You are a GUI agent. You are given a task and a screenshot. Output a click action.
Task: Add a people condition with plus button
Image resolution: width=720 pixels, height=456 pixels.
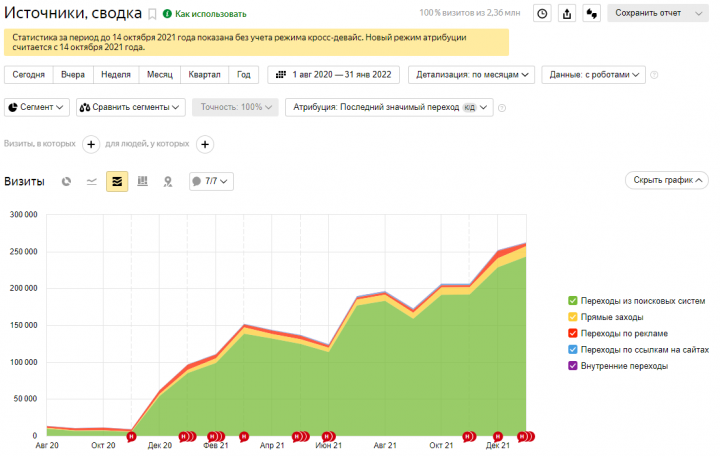click(x=205, y=144)
